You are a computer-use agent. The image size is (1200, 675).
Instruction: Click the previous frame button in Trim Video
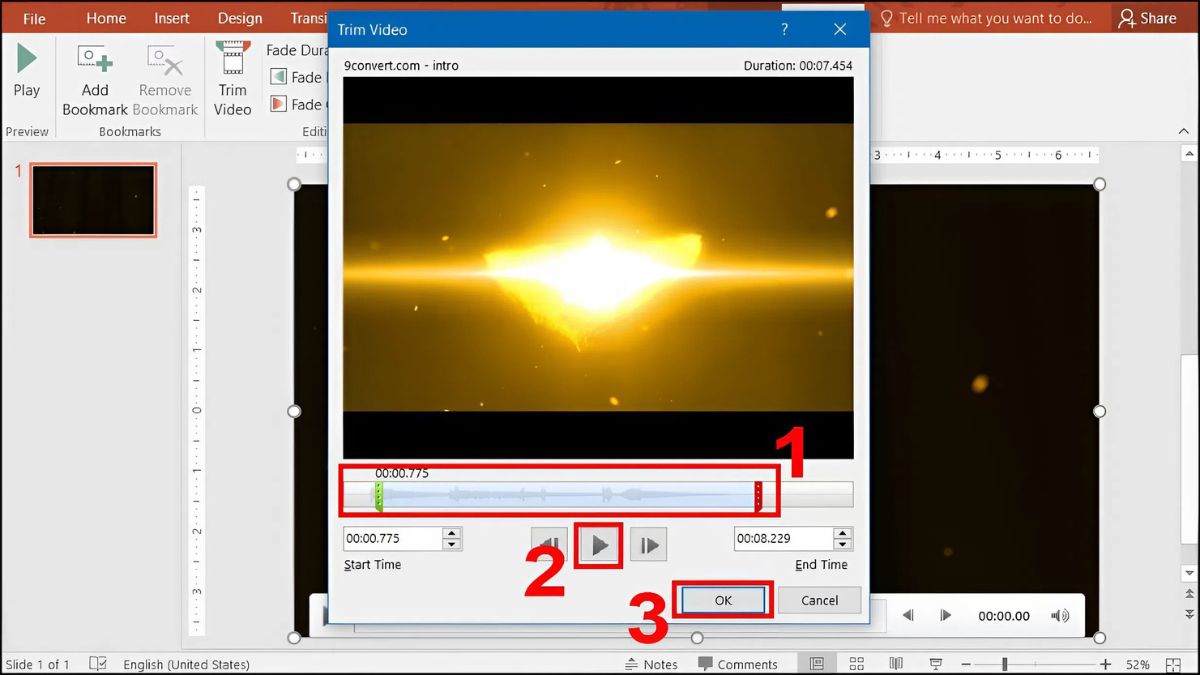coord(549,545)
